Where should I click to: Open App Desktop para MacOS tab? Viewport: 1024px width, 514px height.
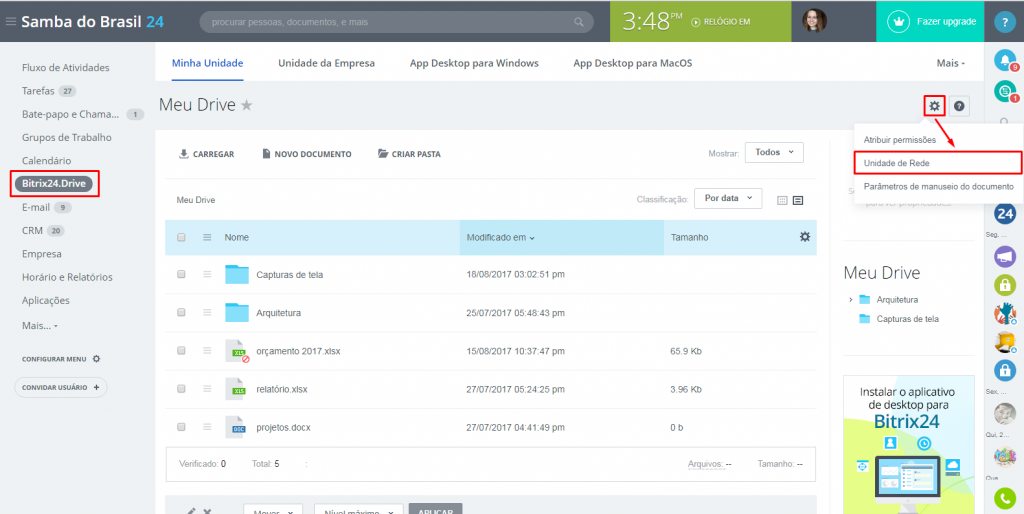633,63
